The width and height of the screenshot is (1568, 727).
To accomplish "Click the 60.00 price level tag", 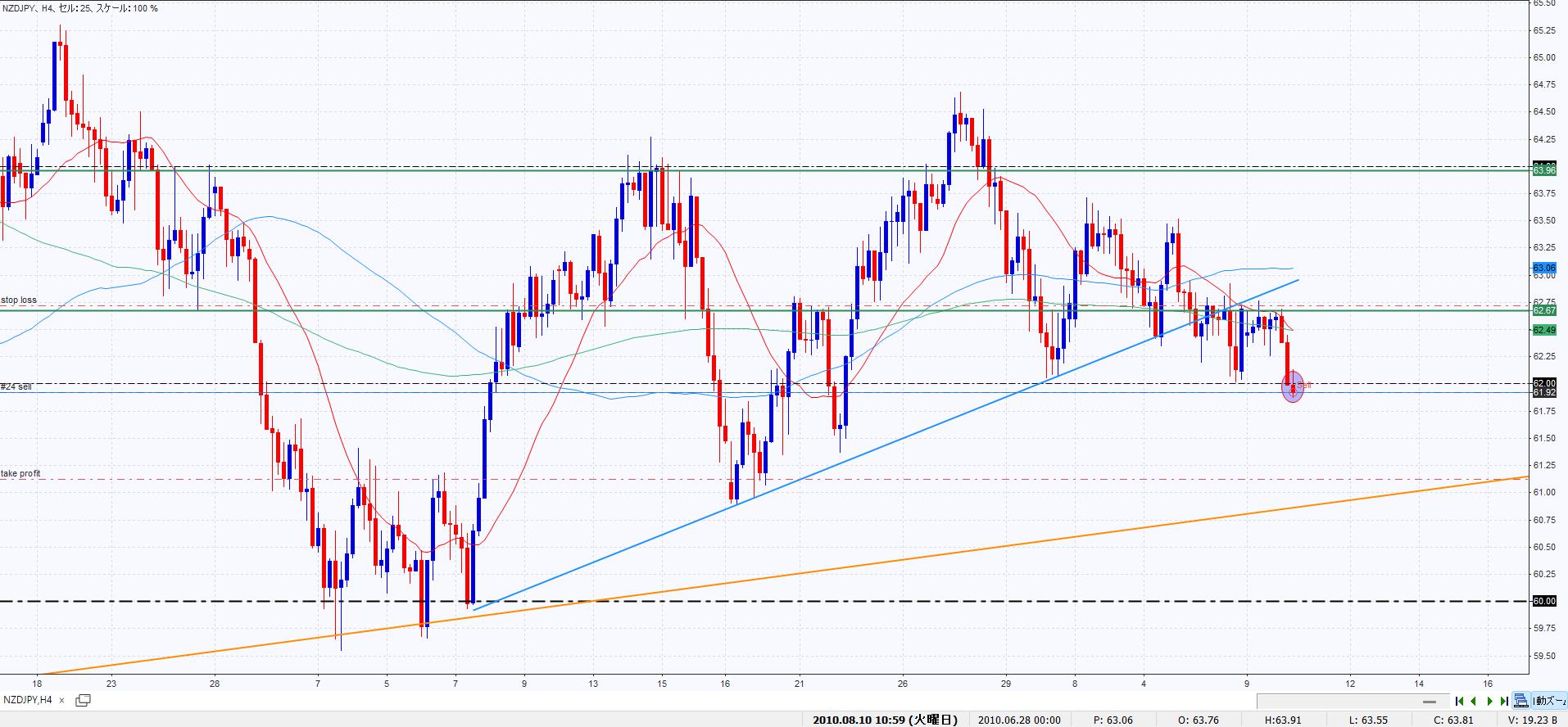I will point(1543,601).
